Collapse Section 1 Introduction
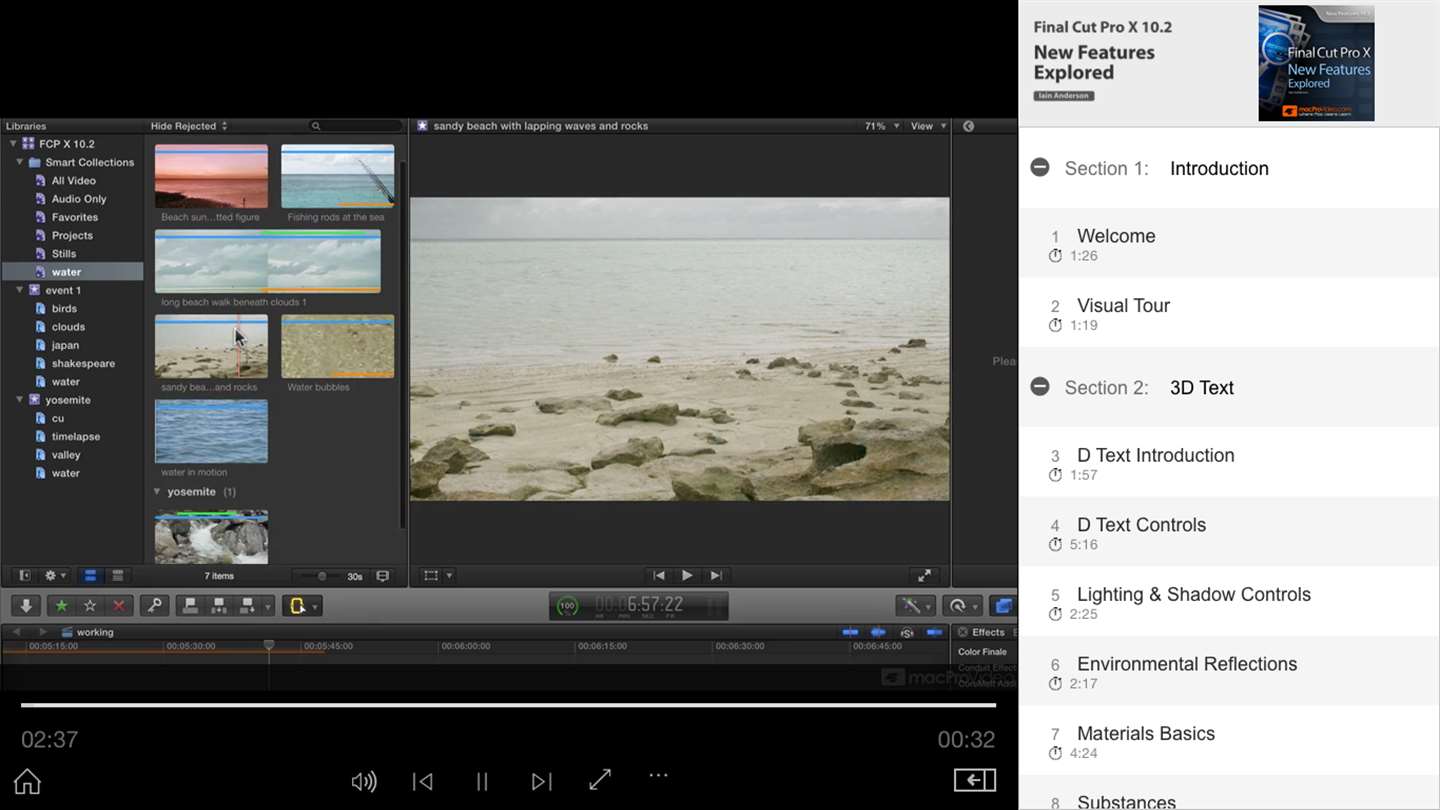This screenshot has height=810, width=1440. click(x=1040, y=168)
